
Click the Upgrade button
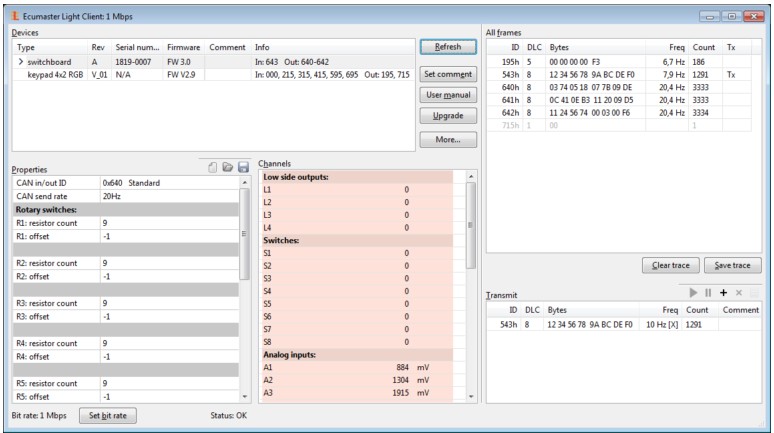[448, 116]
